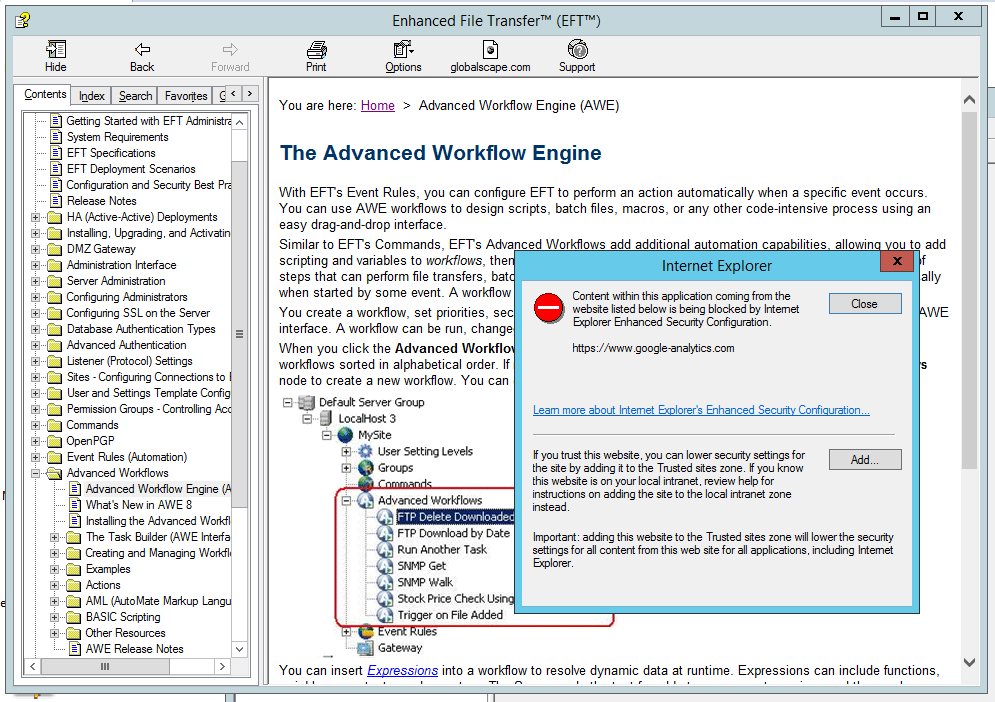Select AML (AutoMate Markup Language) tree item
This screenshot has height=702, width=995.
(158, 601)
